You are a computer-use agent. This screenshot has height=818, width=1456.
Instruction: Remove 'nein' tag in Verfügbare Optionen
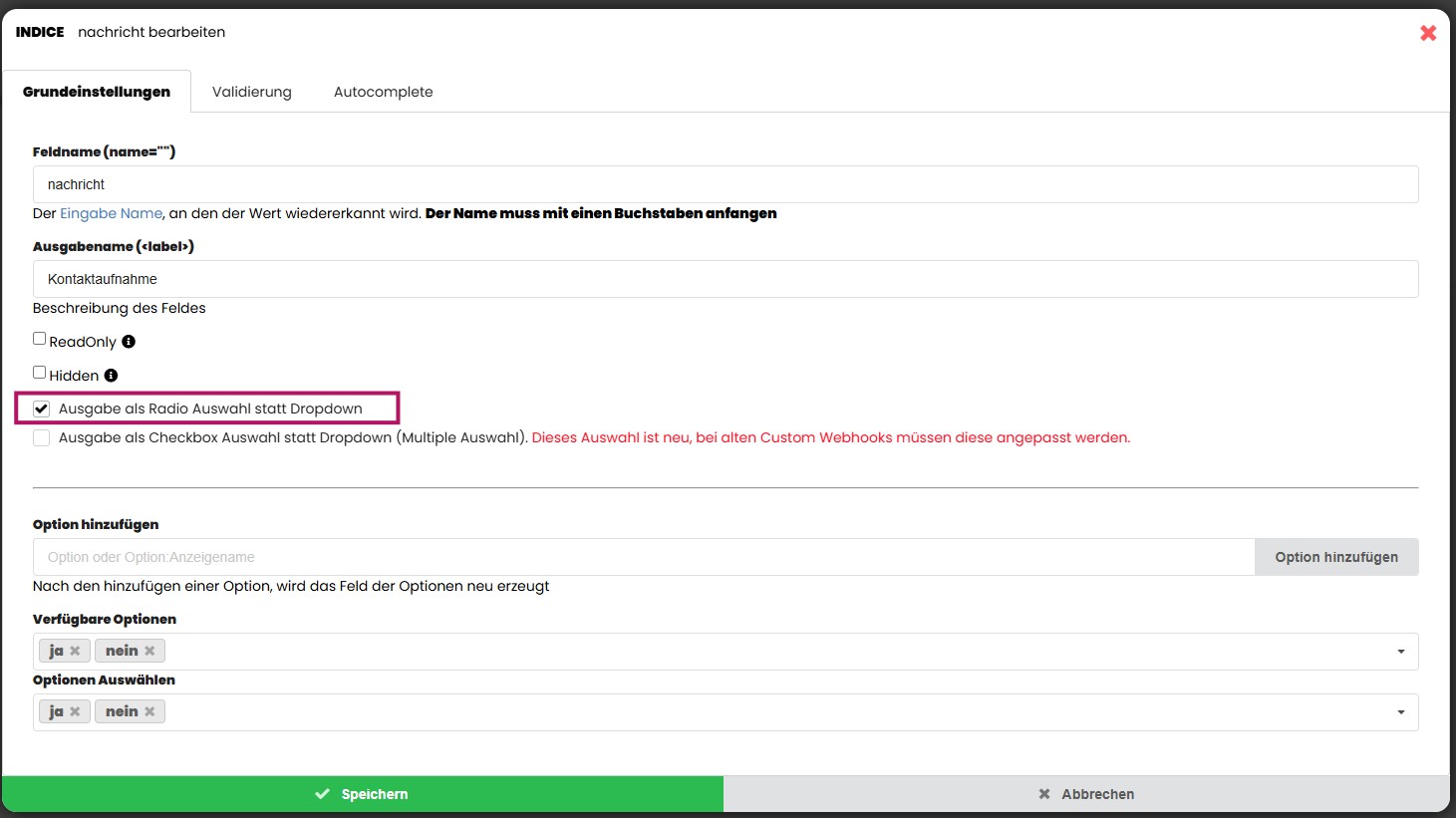[149, 652]
